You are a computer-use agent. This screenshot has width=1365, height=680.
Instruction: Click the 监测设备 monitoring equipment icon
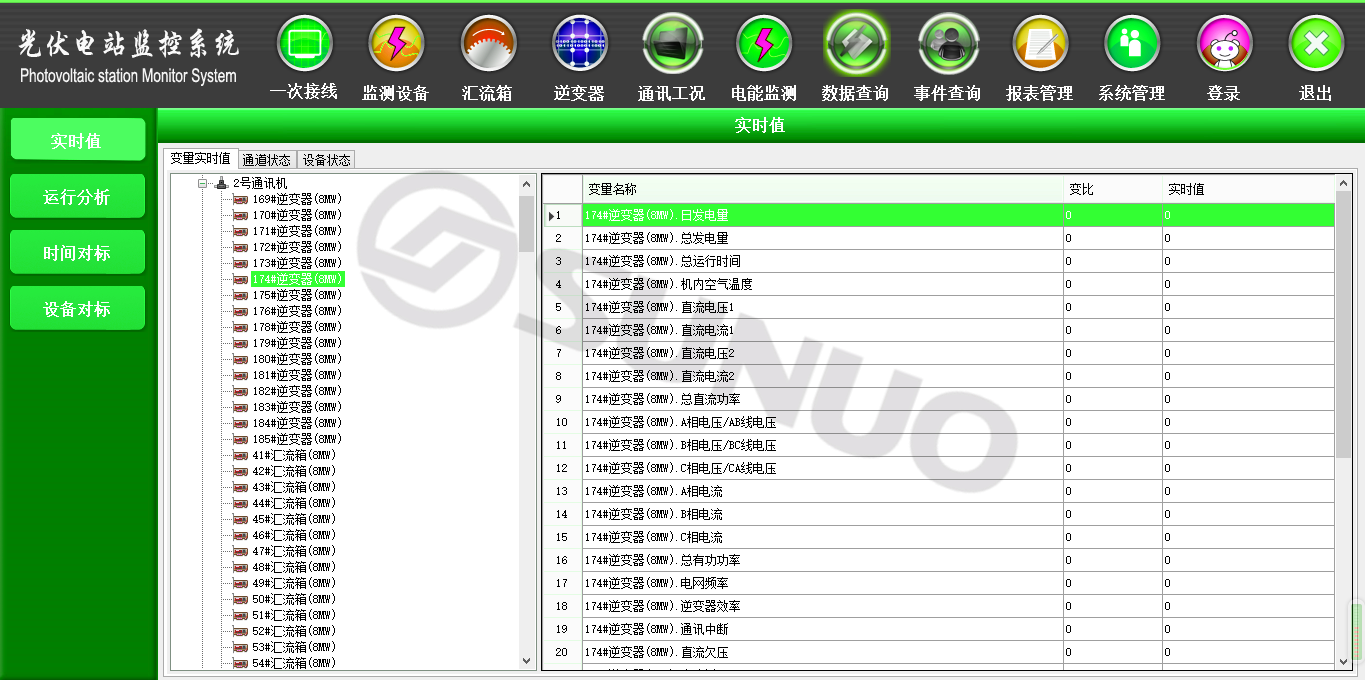[396, 45]
